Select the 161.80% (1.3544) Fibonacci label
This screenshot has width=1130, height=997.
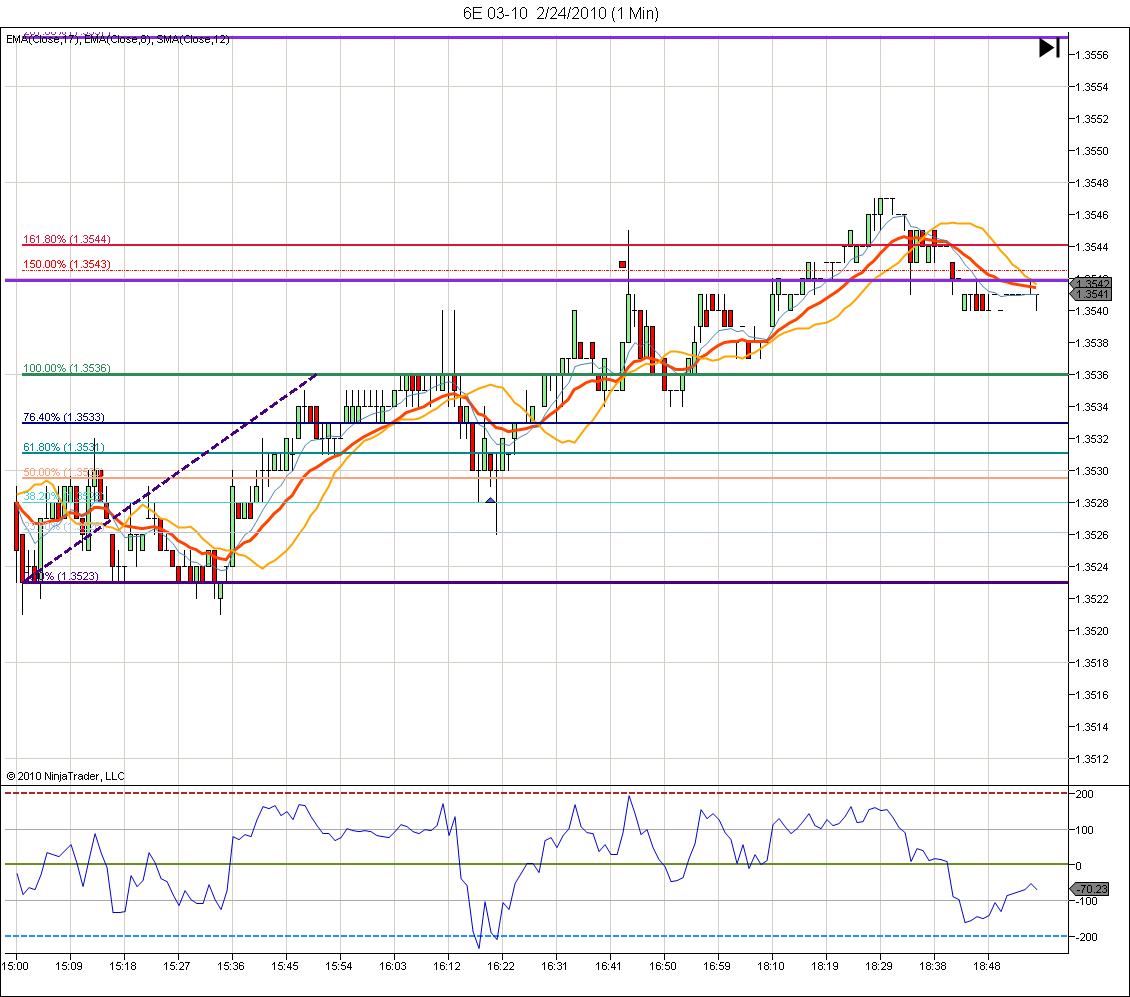[x=67, y=239]
